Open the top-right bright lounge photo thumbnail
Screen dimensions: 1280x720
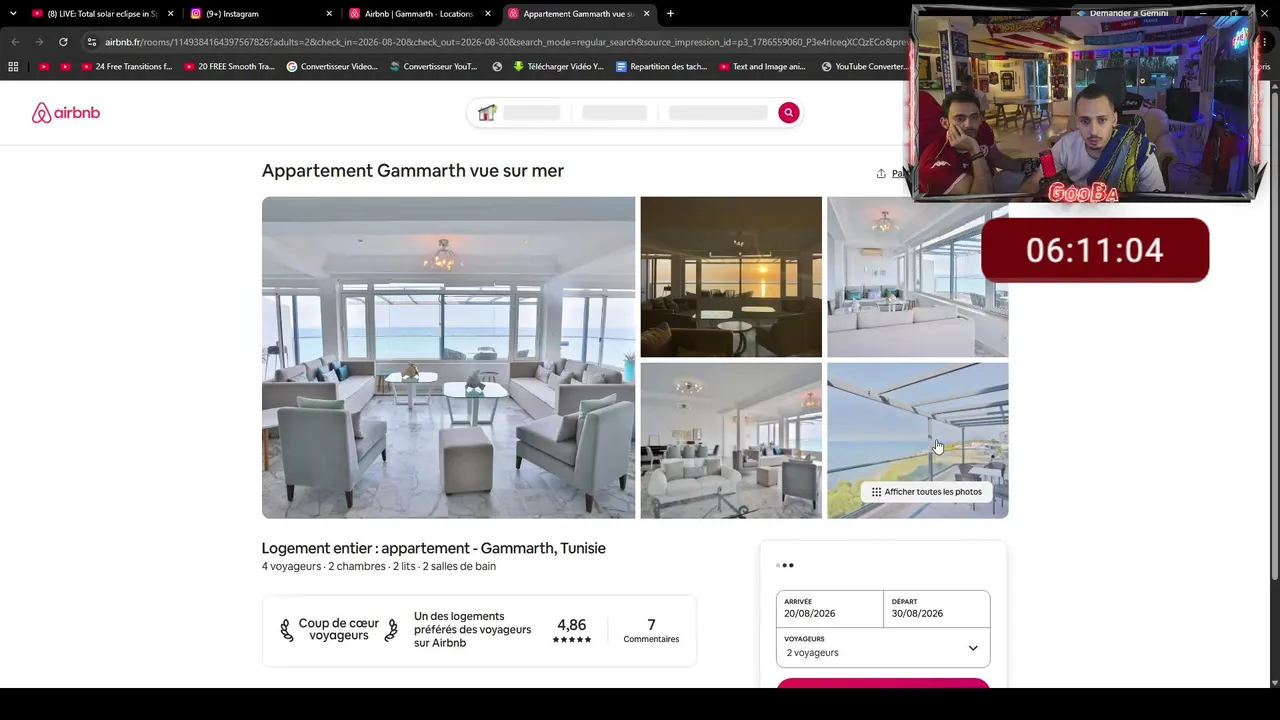918,277
